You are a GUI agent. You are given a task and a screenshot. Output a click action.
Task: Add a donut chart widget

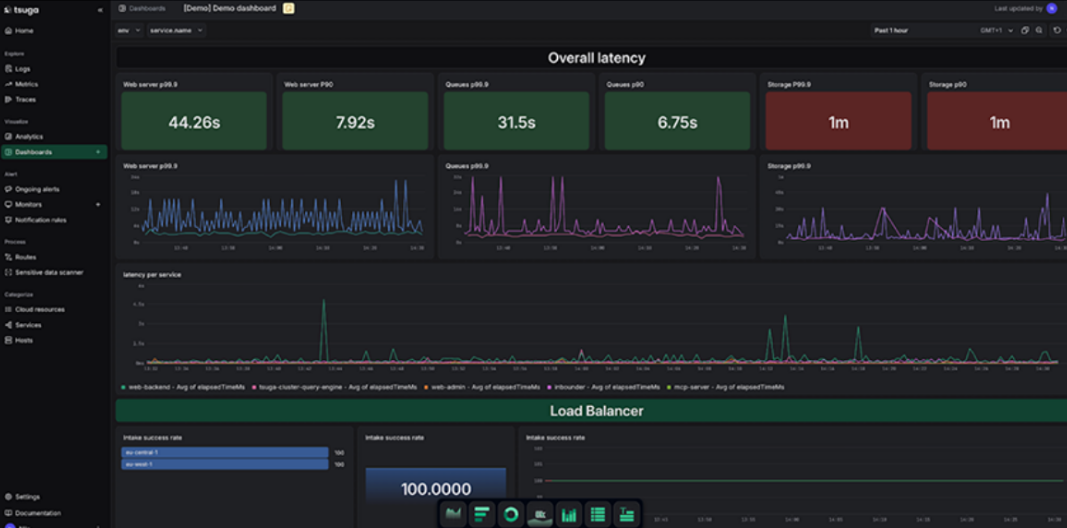click(x=511, y=514)
